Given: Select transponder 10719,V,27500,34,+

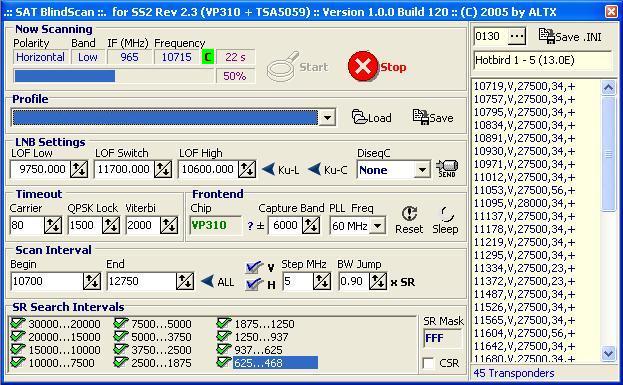Looking at the screenshot, I should point(524,86).
